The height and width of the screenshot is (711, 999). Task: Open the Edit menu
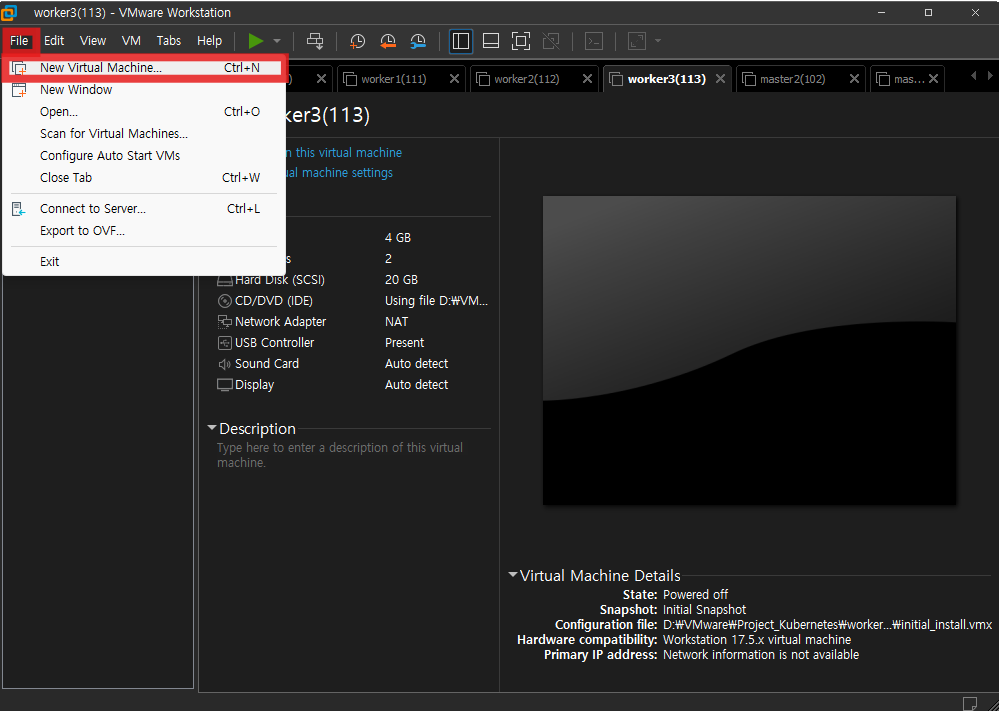[54, 41]
